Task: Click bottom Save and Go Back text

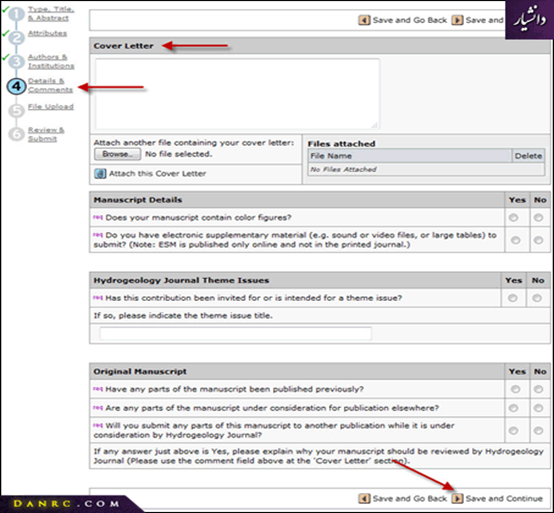Action: pos(410,499)
